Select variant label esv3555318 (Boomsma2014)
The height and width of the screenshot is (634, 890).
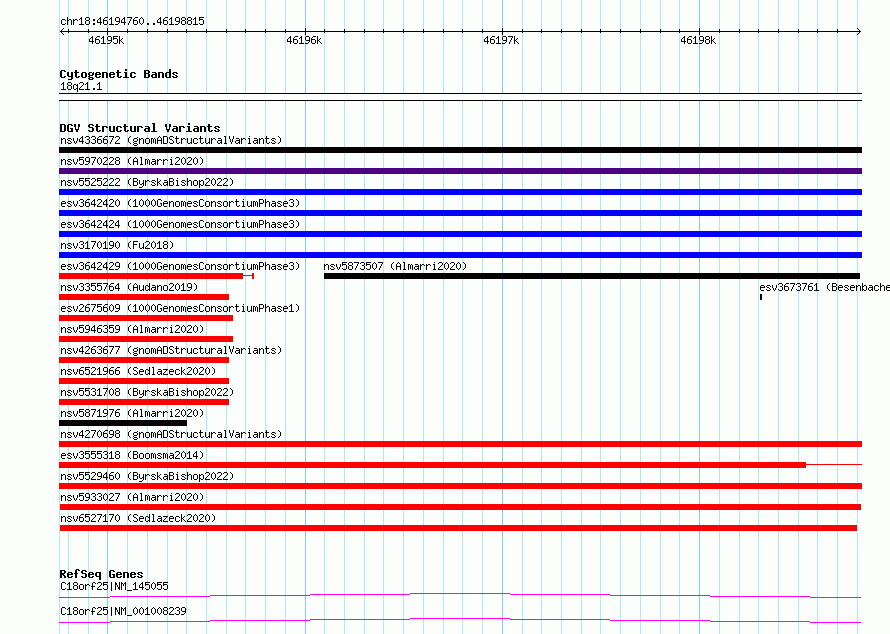click(132, 455)
